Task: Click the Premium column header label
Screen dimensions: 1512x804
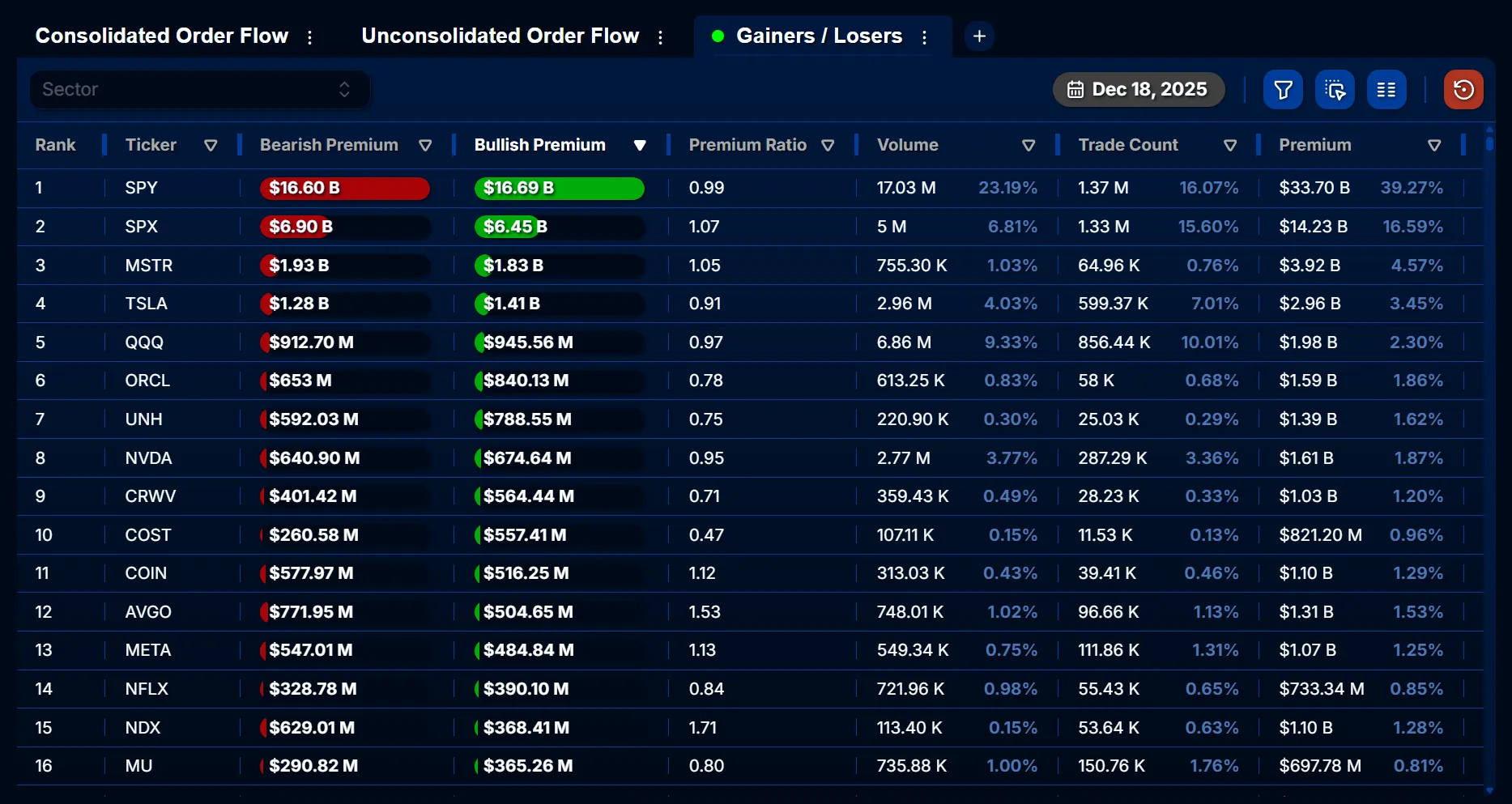Action: pos(1315,145)
